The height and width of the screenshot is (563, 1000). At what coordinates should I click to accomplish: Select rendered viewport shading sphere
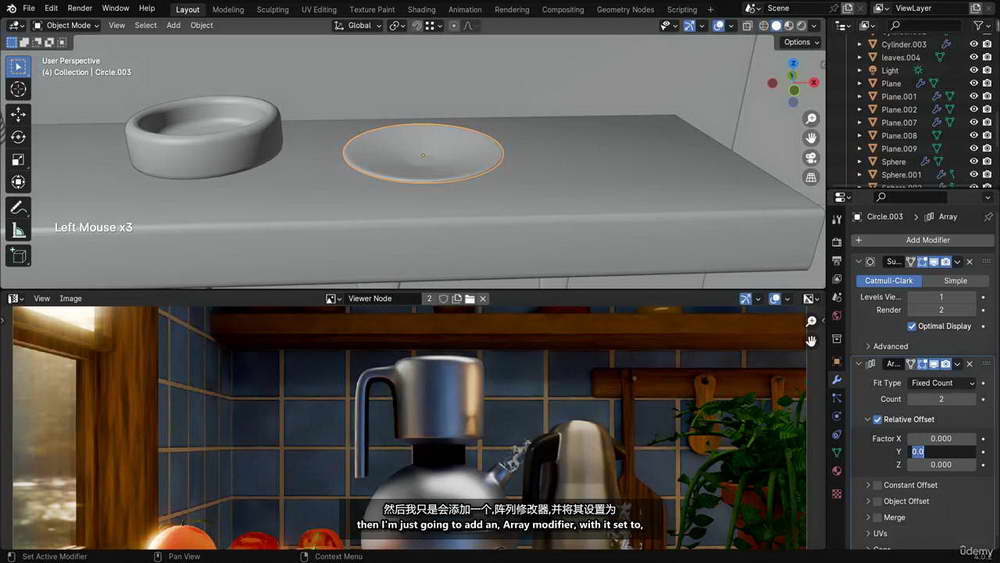802,26
